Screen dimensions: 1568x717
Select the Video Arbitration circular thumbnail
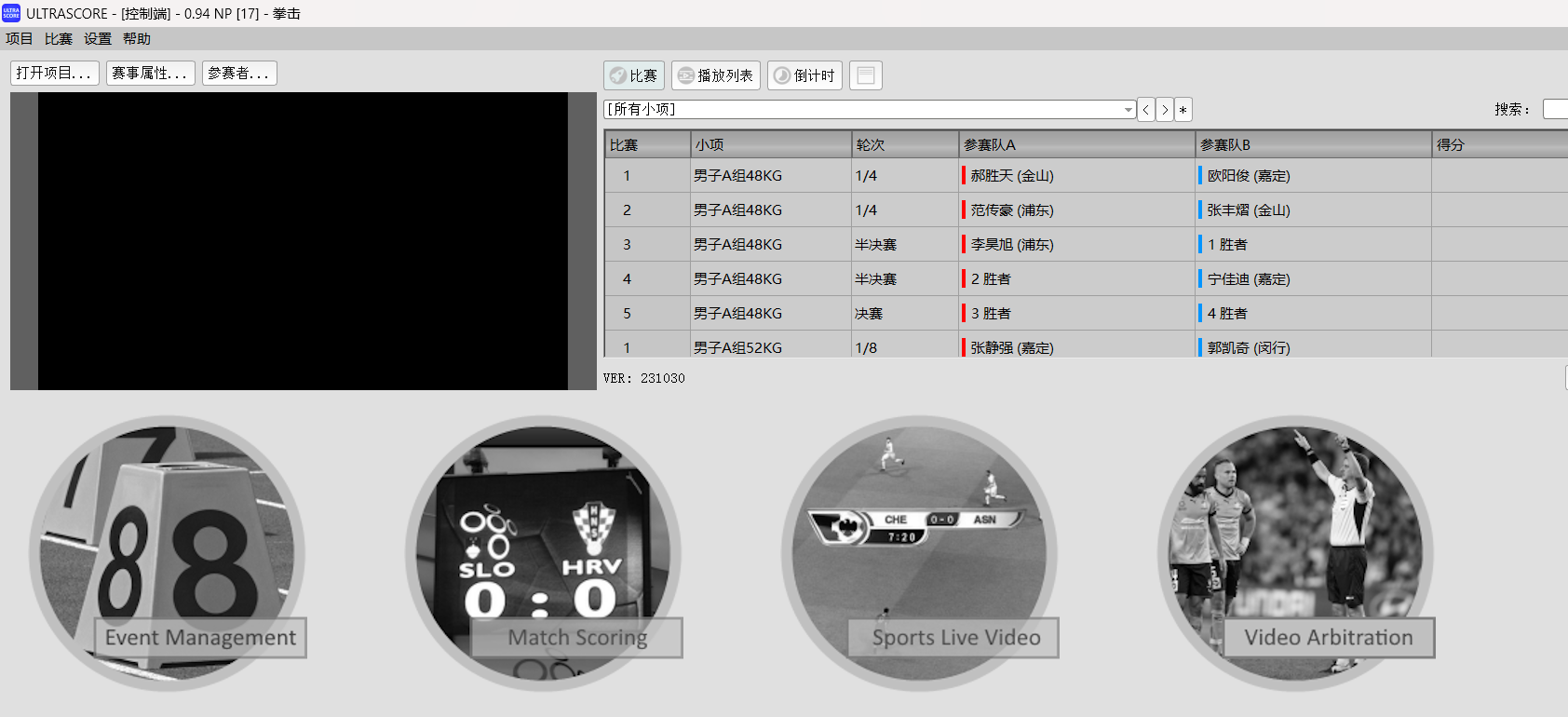[1295, 553]
